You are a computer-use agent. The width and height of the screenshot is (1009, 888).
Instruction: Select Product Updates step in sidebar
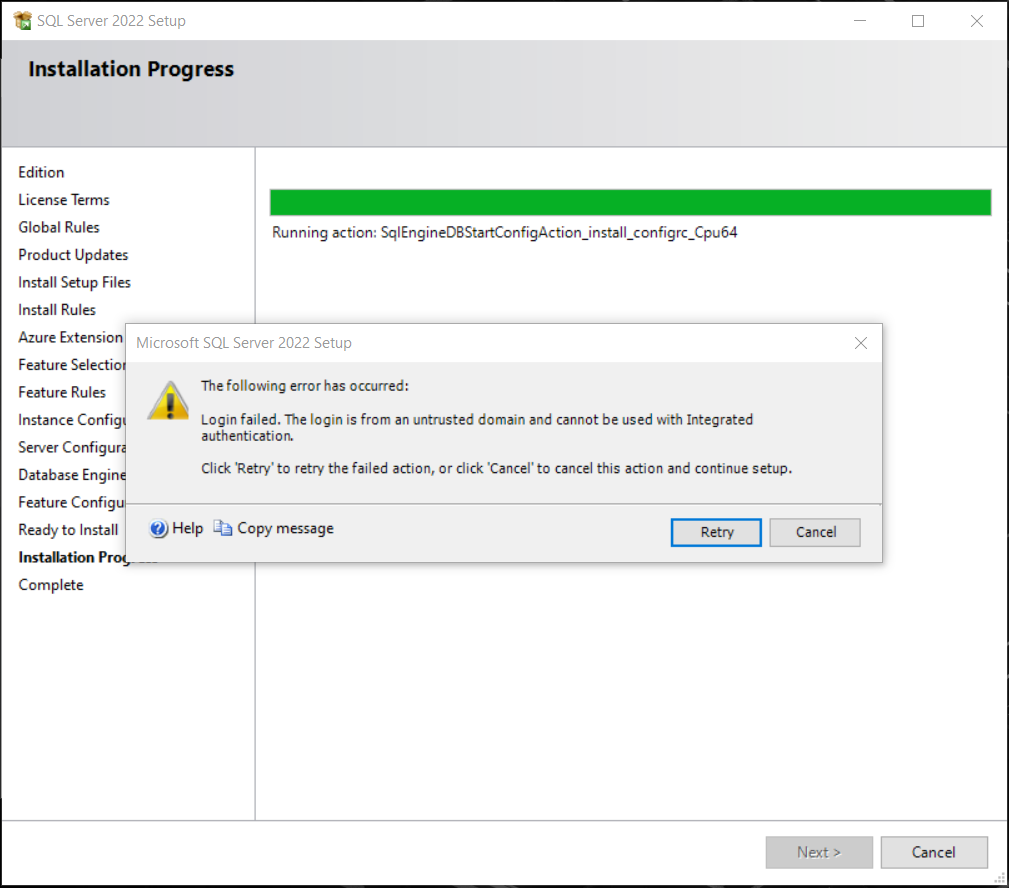73,255
